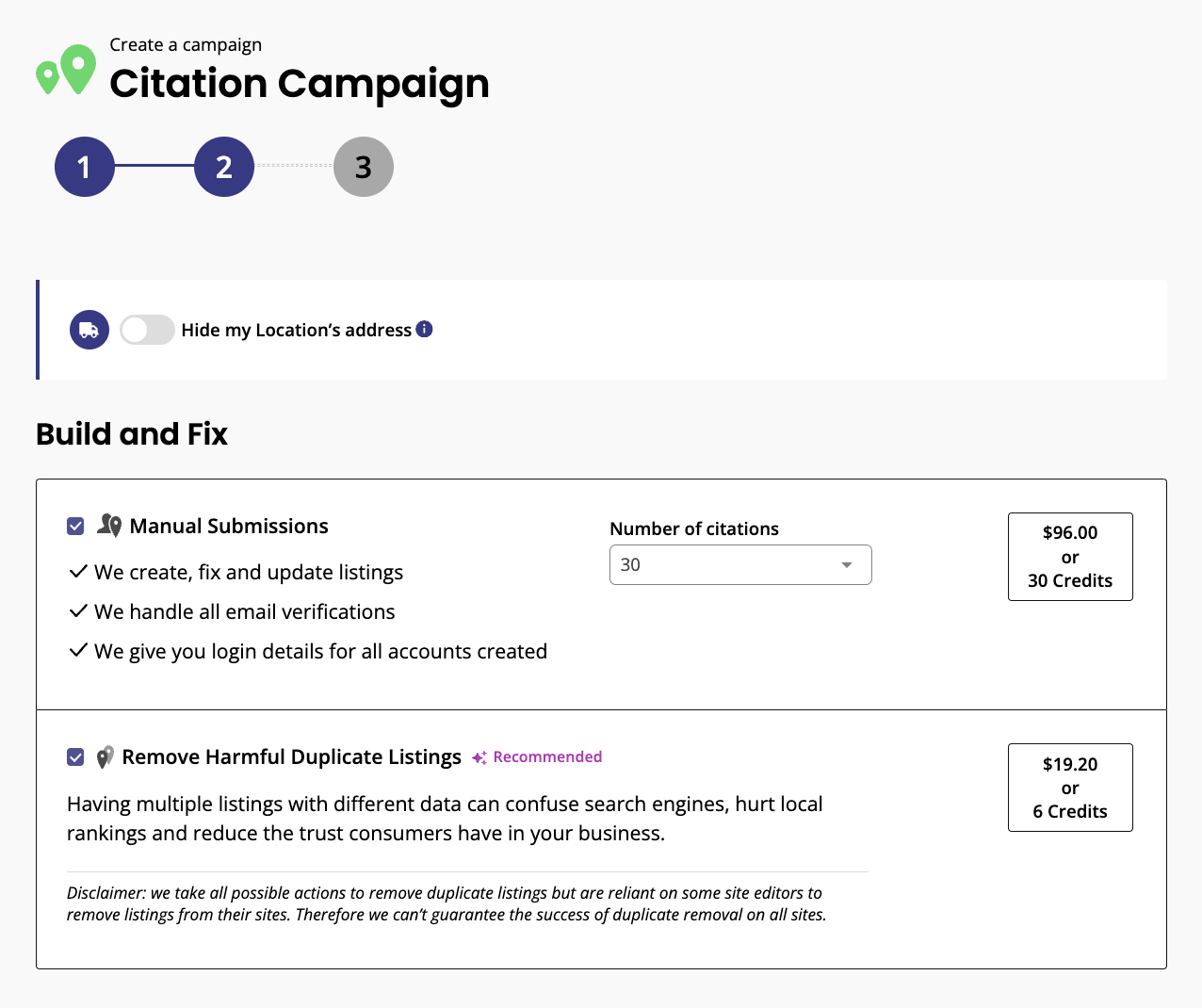Select step 2 circle in progress
Image resolution: width=1202 pixels, height=1008 pixels.
[224, 167]
